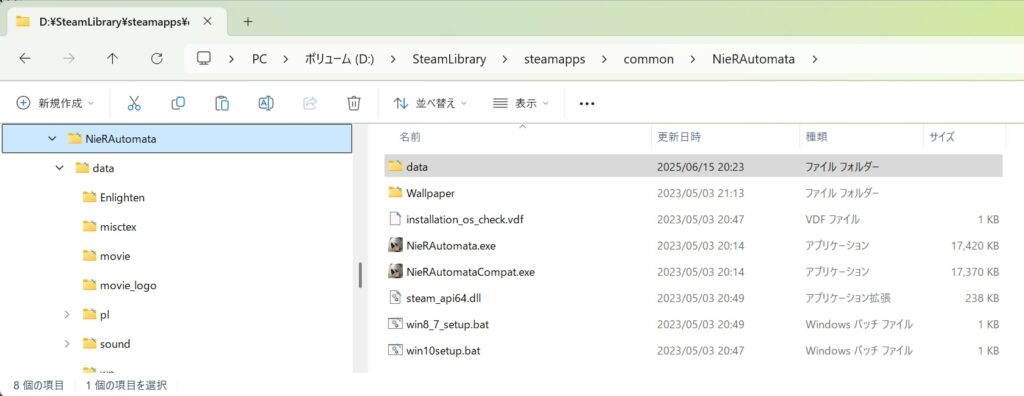Click the steam_api64.dll file icon
Screen dimensions: 1024x396
pos(394,297)
